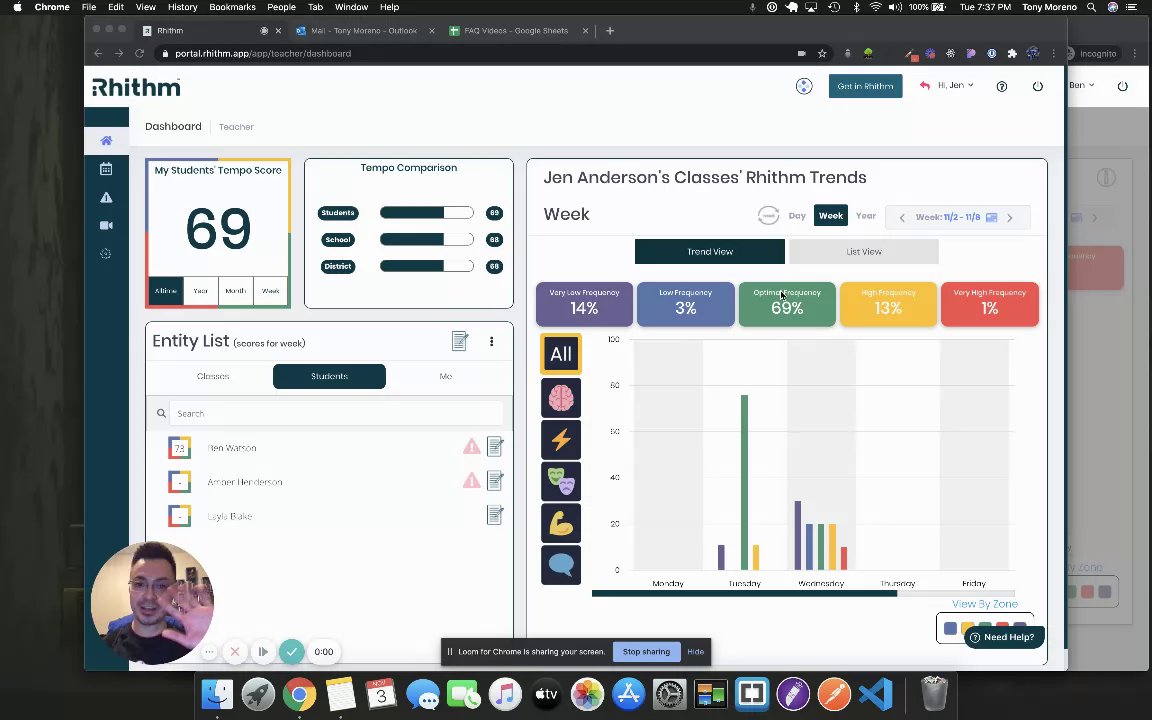
Task: Filter by Optimal Frequency green tile
Action: [x=787, y=303]
